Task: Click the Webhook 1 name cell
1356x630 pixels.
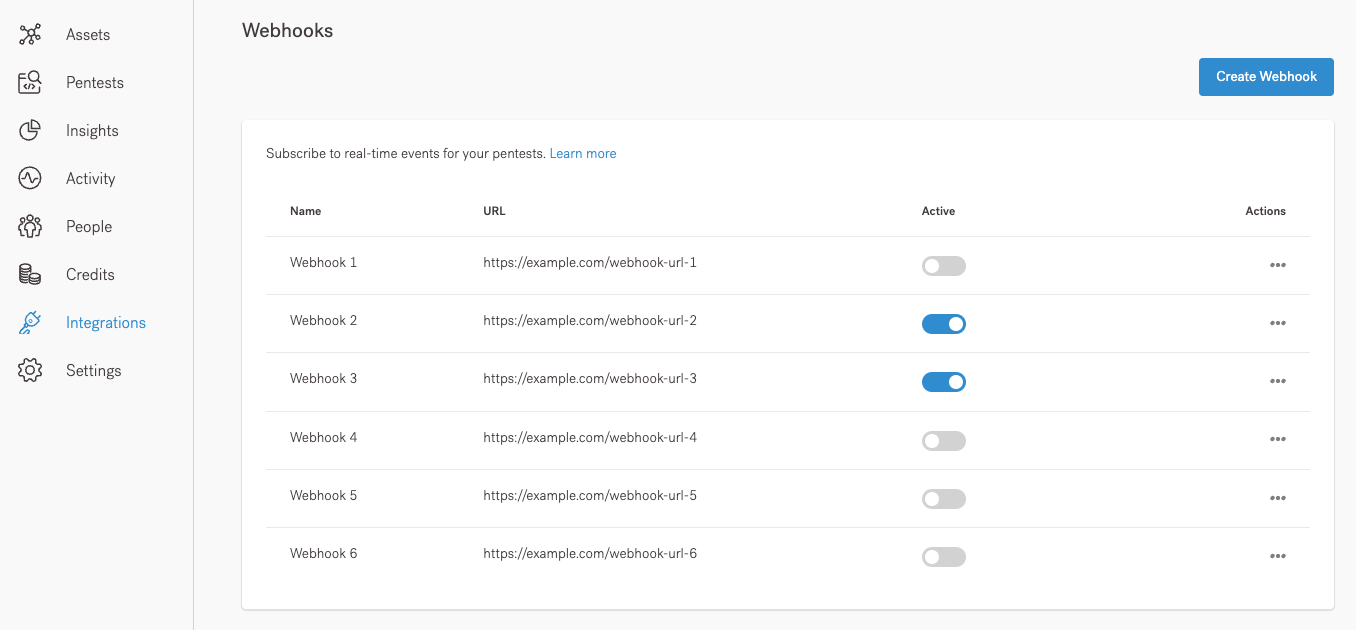Action: pos(323,263)
